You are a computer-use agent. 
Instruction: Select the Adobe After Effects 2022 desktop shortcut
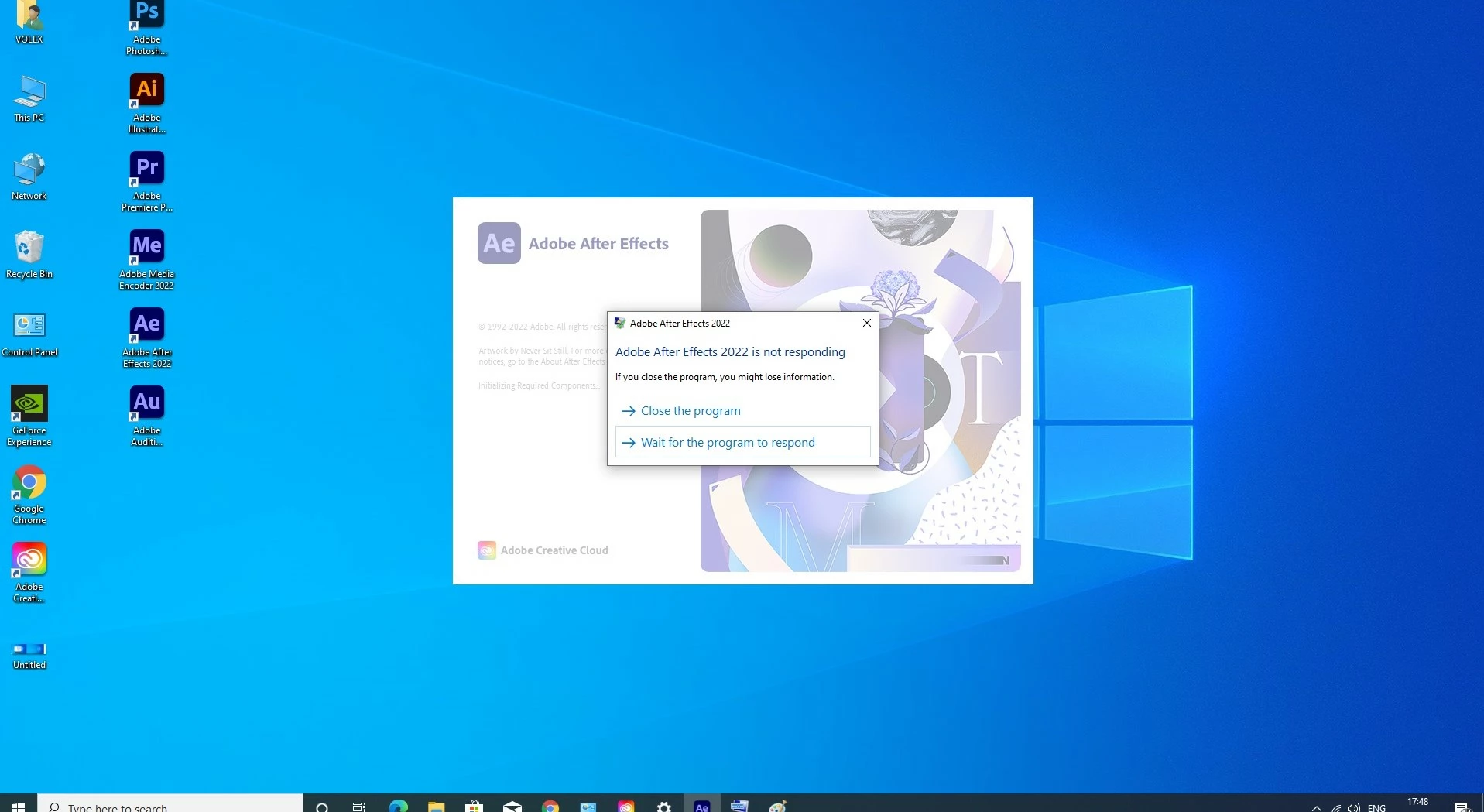[146, 338]
